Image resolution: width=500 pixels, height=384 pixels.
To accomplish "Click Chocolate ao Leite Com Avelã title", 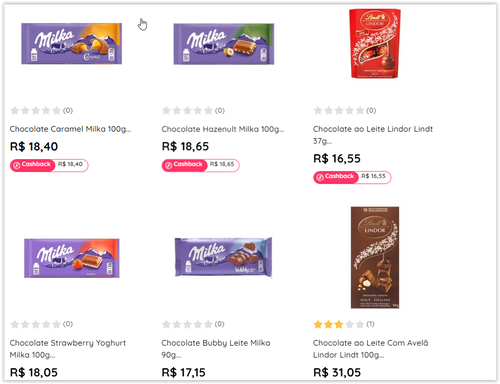I will pos(370,349).
